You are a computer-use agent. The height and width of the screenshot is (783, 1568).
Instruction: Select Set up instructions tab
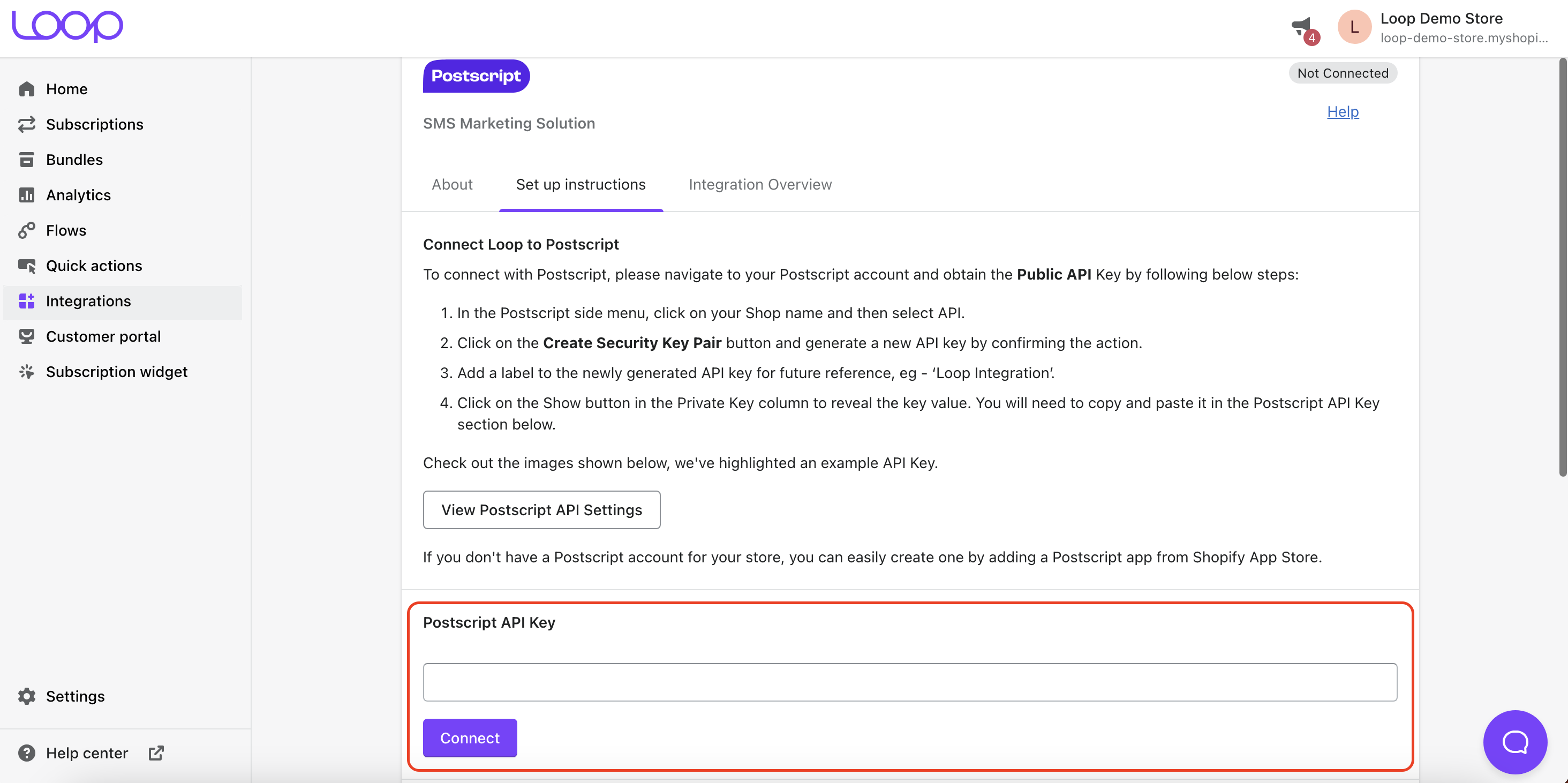(x=581, y=184)
